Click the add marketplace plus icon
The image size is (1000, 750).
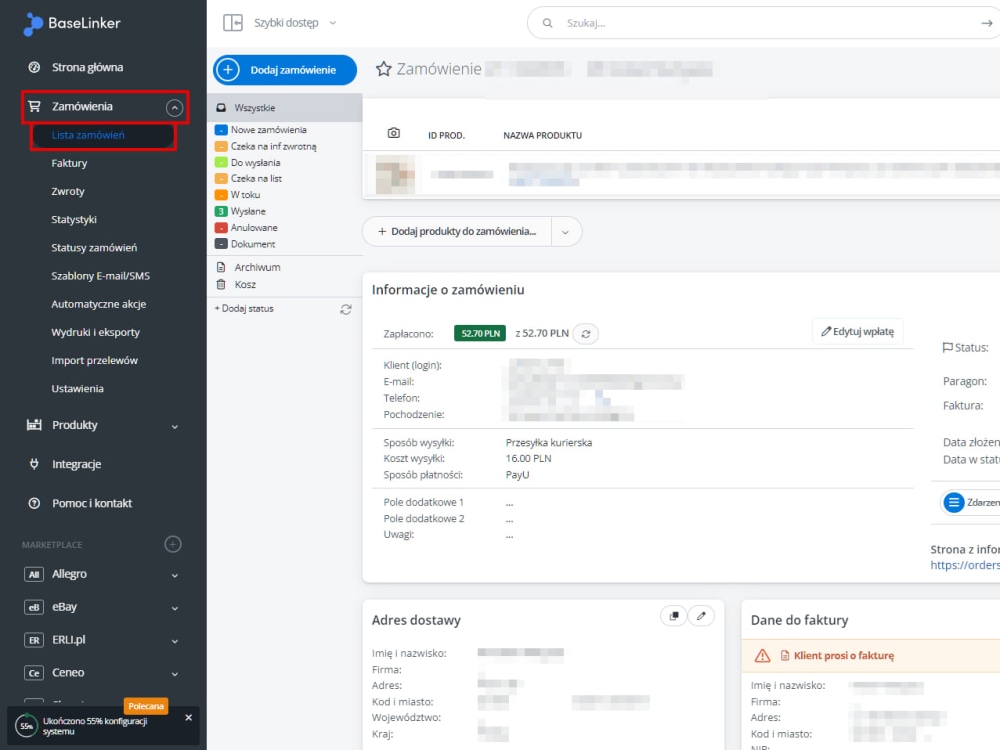point(173,544)
